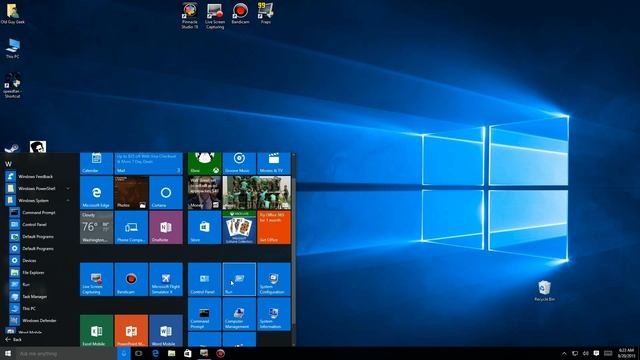Open the Computer Management tile
640x360 pixels.
pos(239,314)
